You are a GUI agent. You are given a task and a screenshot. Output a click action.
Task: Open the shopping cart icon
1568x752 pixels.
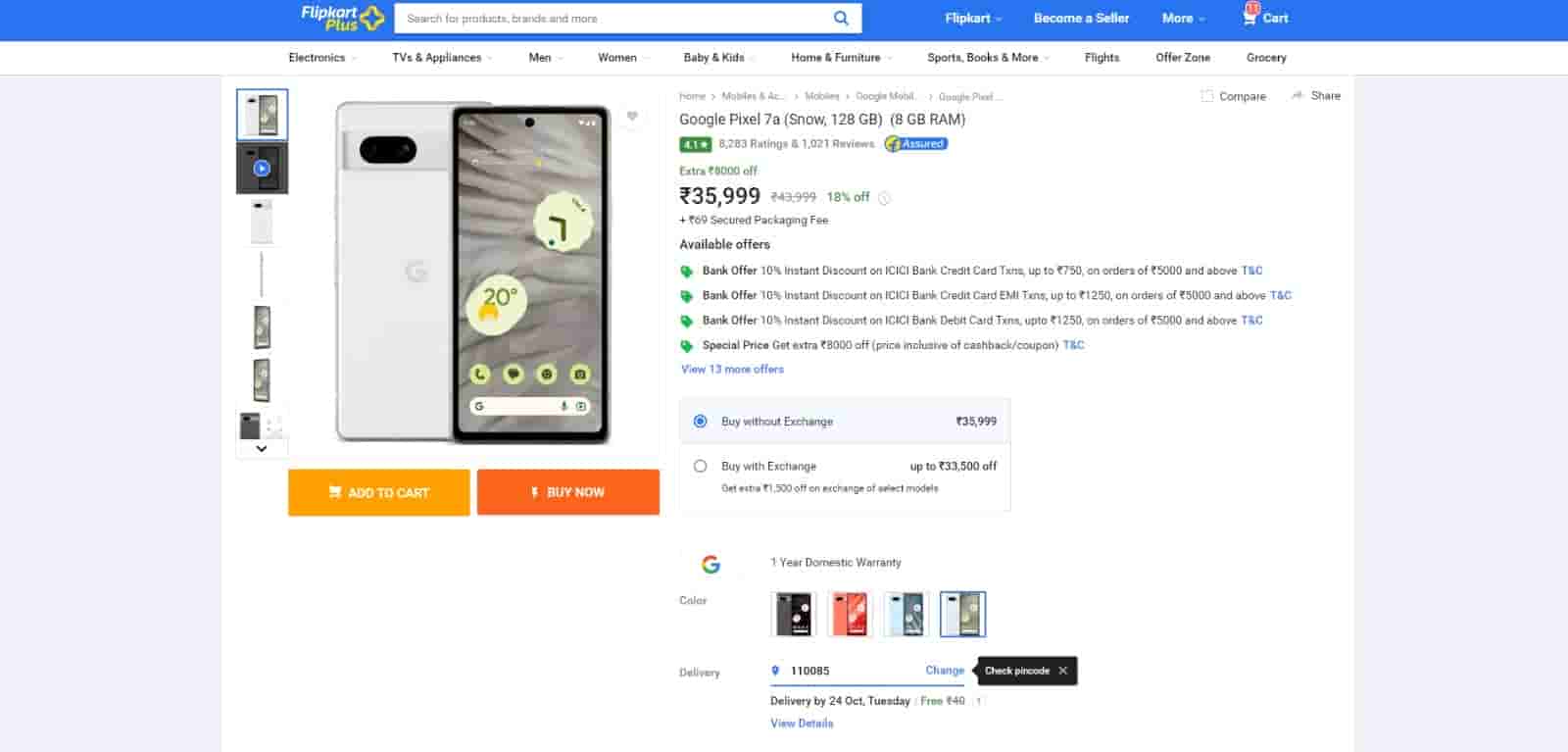pyautogui.click(x=1249, y=17)
